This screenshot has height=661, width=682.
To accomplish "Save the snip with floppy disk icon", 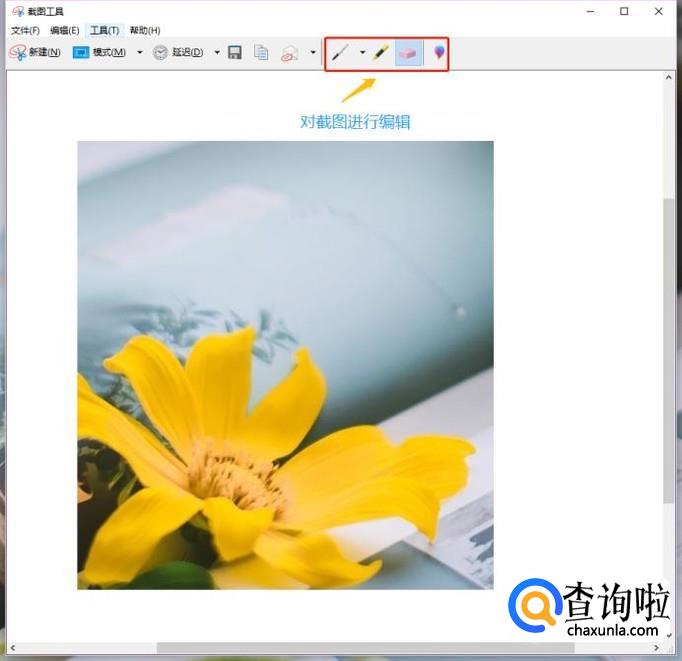I will tap(235, 52).
